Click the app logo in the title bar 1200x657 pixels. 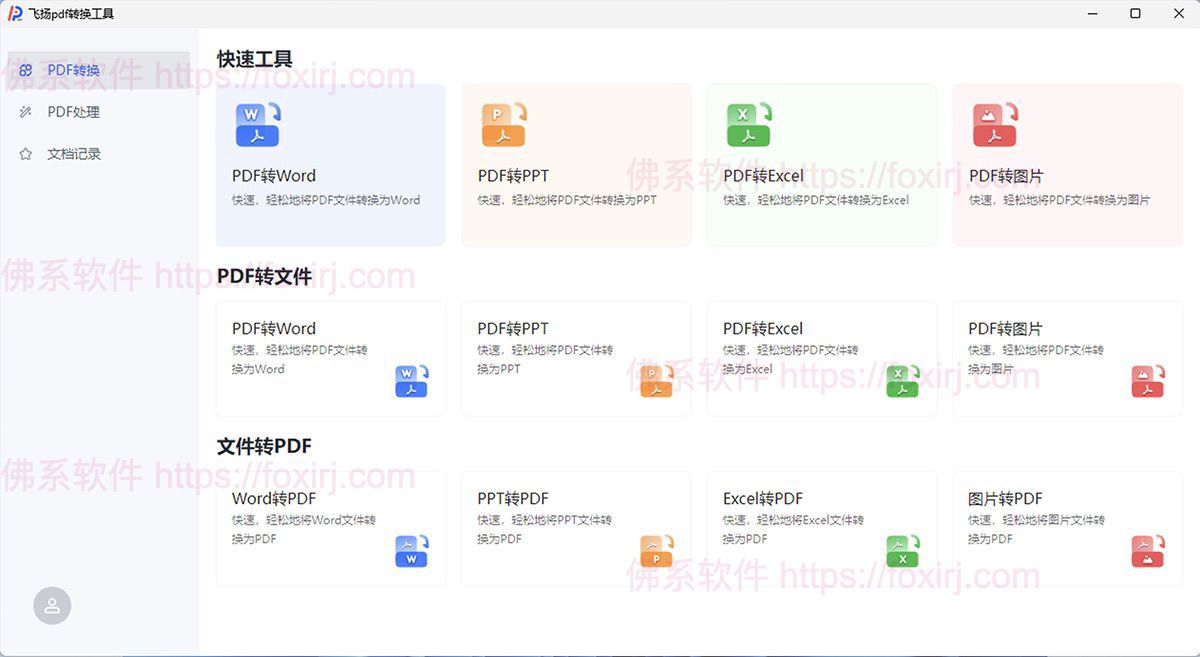(x=13, y=13)
